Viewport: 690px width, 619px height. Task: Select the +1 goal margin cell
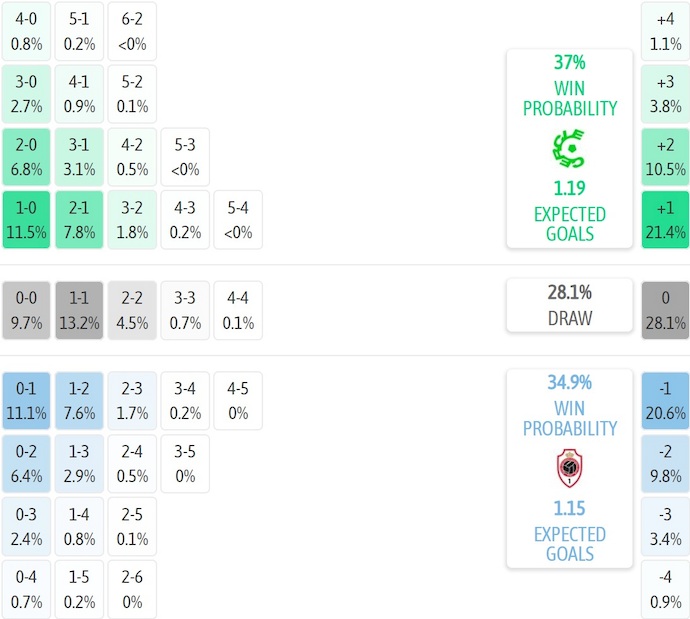(665, 220)
